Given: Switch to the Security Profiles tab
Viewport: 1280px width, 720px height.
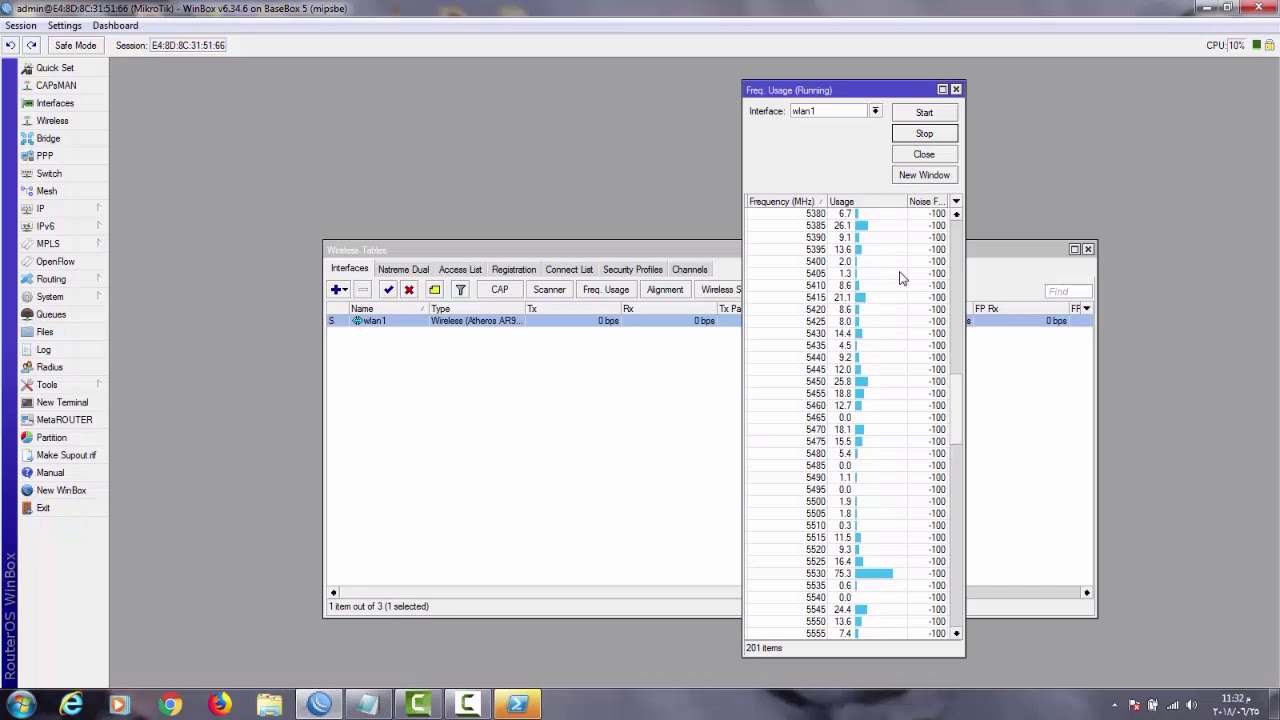Looking at the screenshot, I should point(633,270).
